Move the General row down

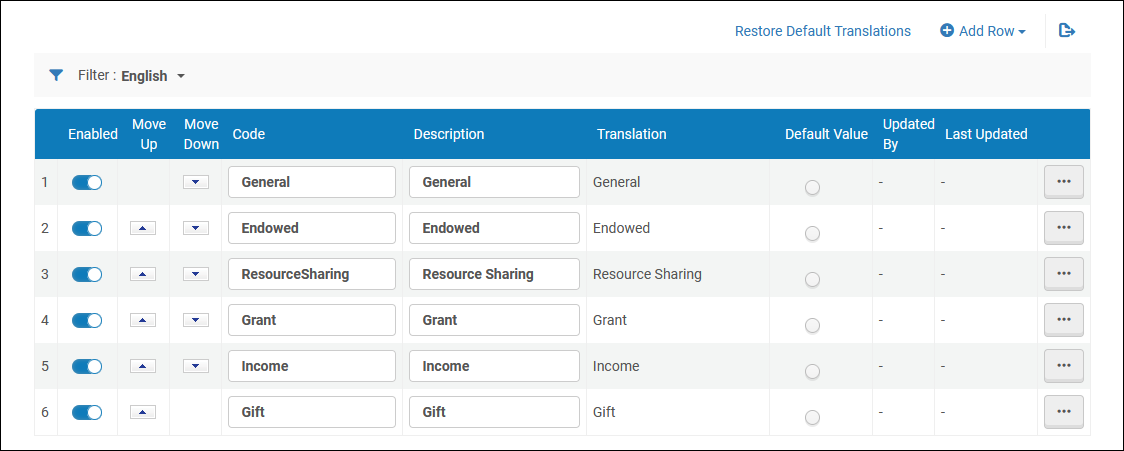click(196, 182)
